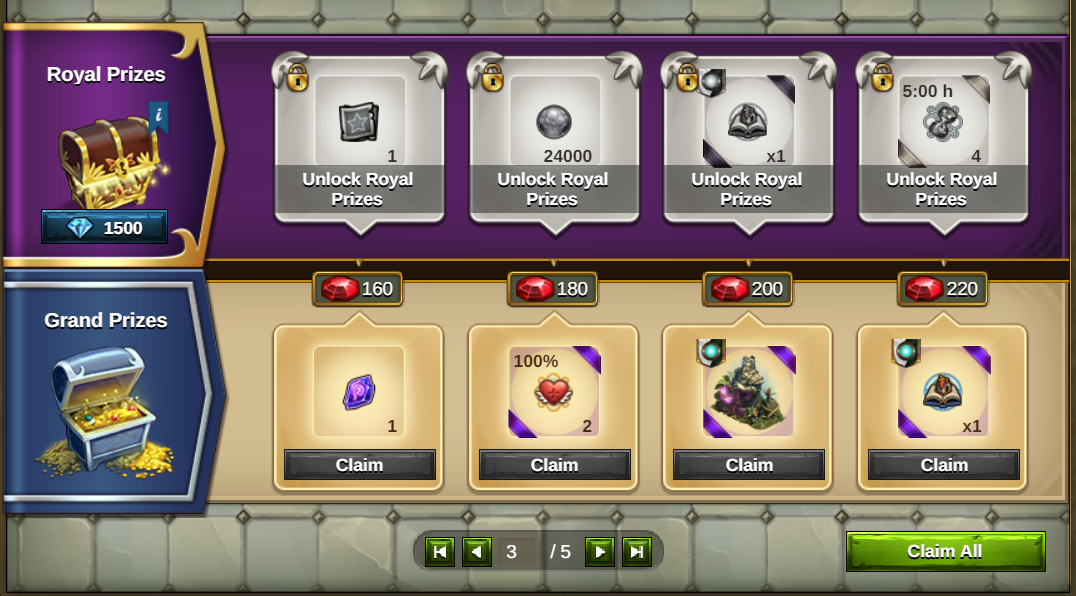Claim the 220 rubies book prize
The width and height of the screenshot is (1076, 596).
point(944,465)
